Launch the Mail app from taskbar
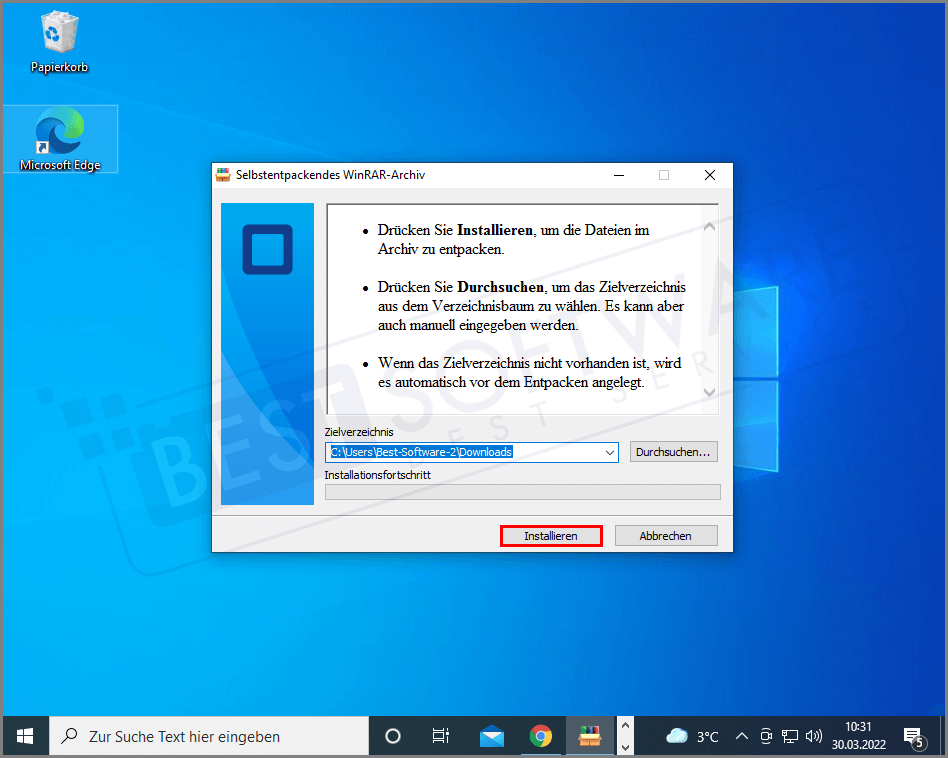The height and width of the screenshot is (758, 948). [491, 736]
